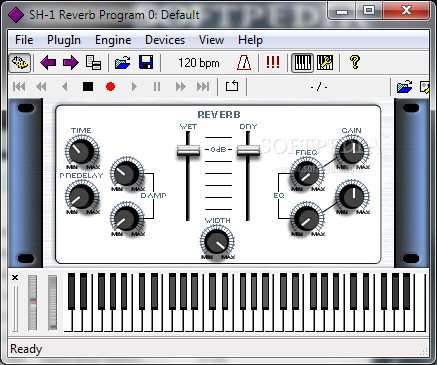Click the TIME knob
The height and width of the screenshot is (365, 437).
(81, 152)
